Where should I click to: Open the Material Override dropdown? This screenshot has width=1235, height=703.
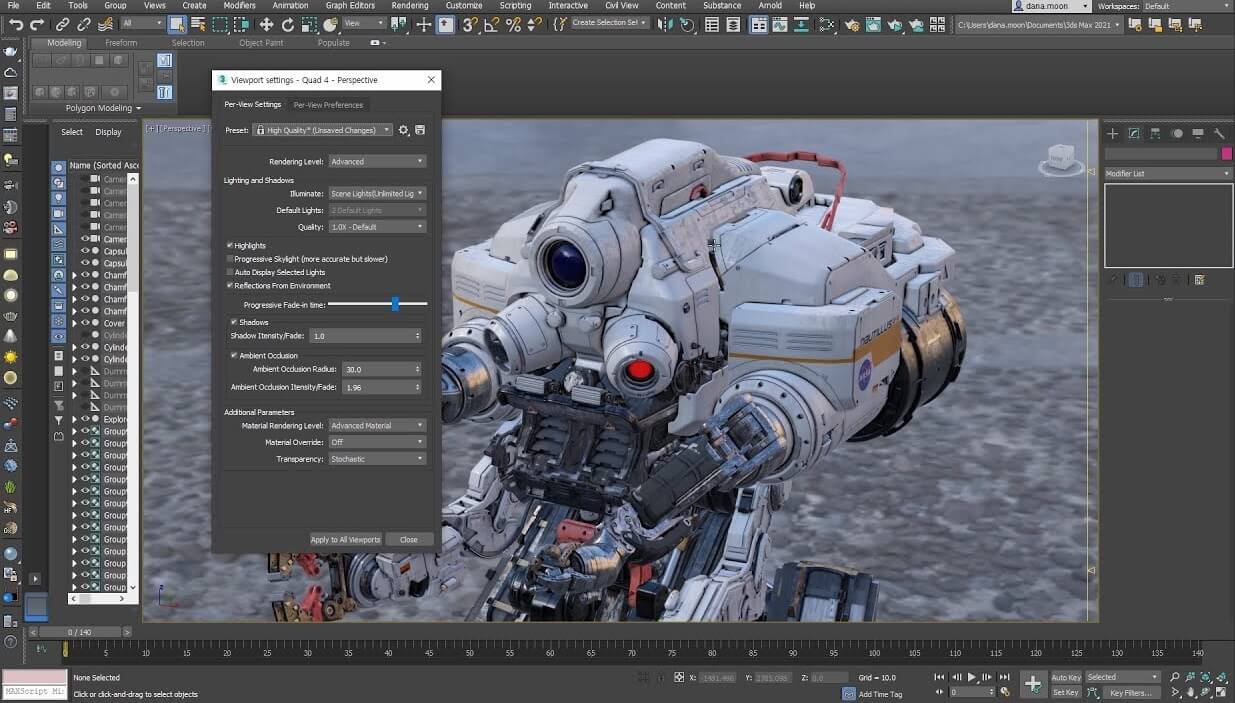point(377,442)
